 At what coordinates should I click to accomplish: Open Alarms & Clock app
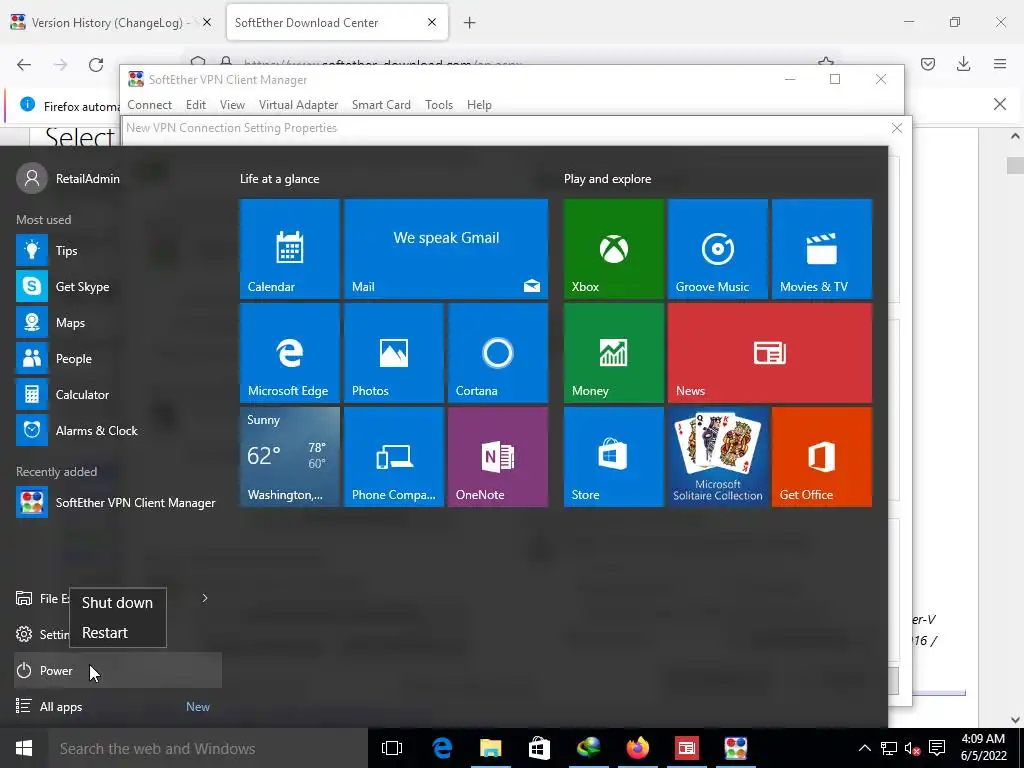tap(118, 430)
